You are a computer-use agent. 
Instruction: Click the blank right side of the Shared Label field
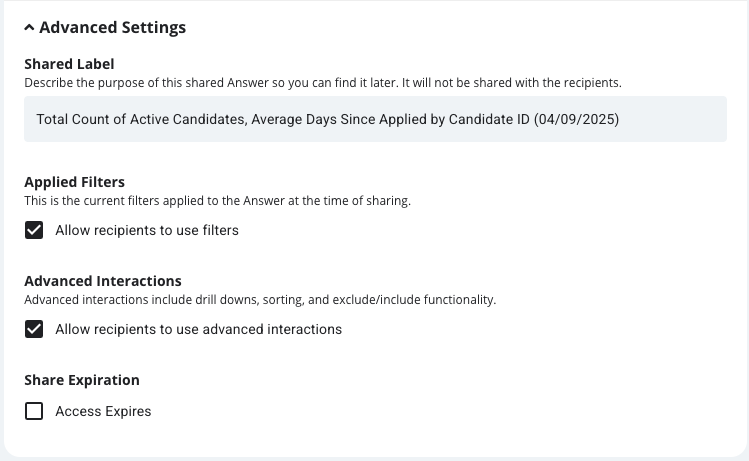coord(674,119)
